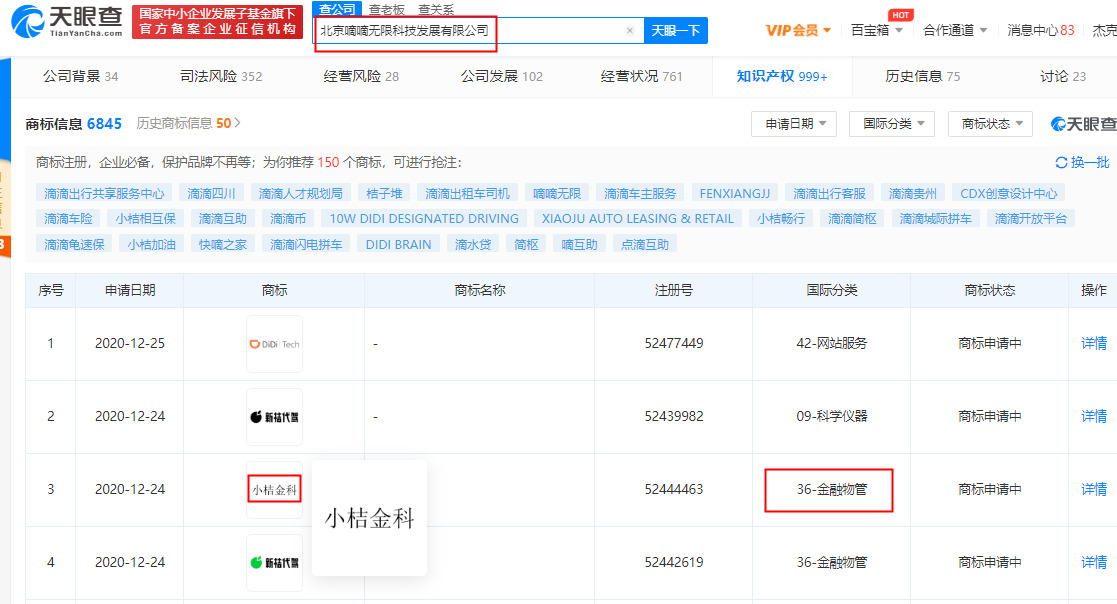Select XIAOJU AUTO LEASING & RETAIL tag
The height and width of the screenshot is (604, 1117).
[x=638, y=219]
